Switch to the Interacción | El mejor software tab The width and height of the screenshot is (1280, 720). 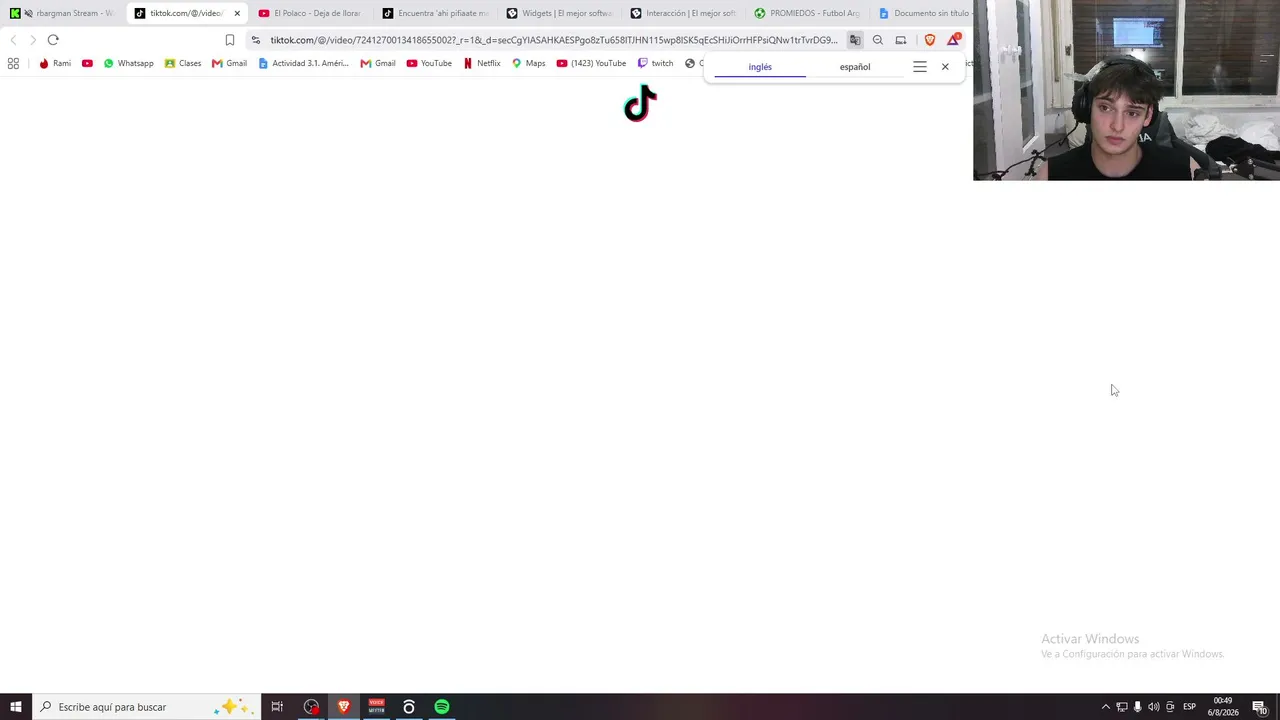click(x=682, y=13)
